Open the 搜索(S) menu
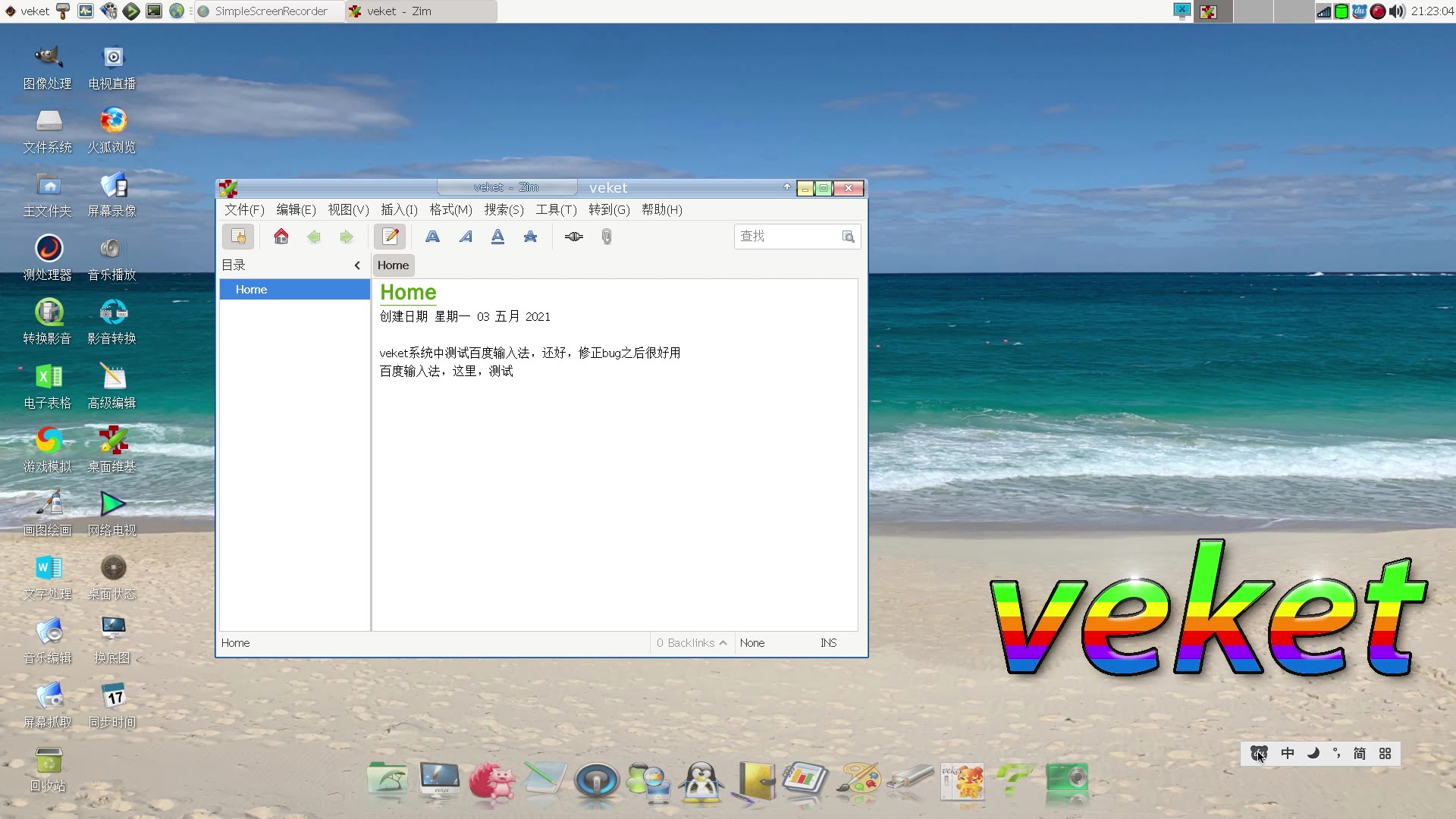Viewport: 1456px width, 819px height. [504, 210]
